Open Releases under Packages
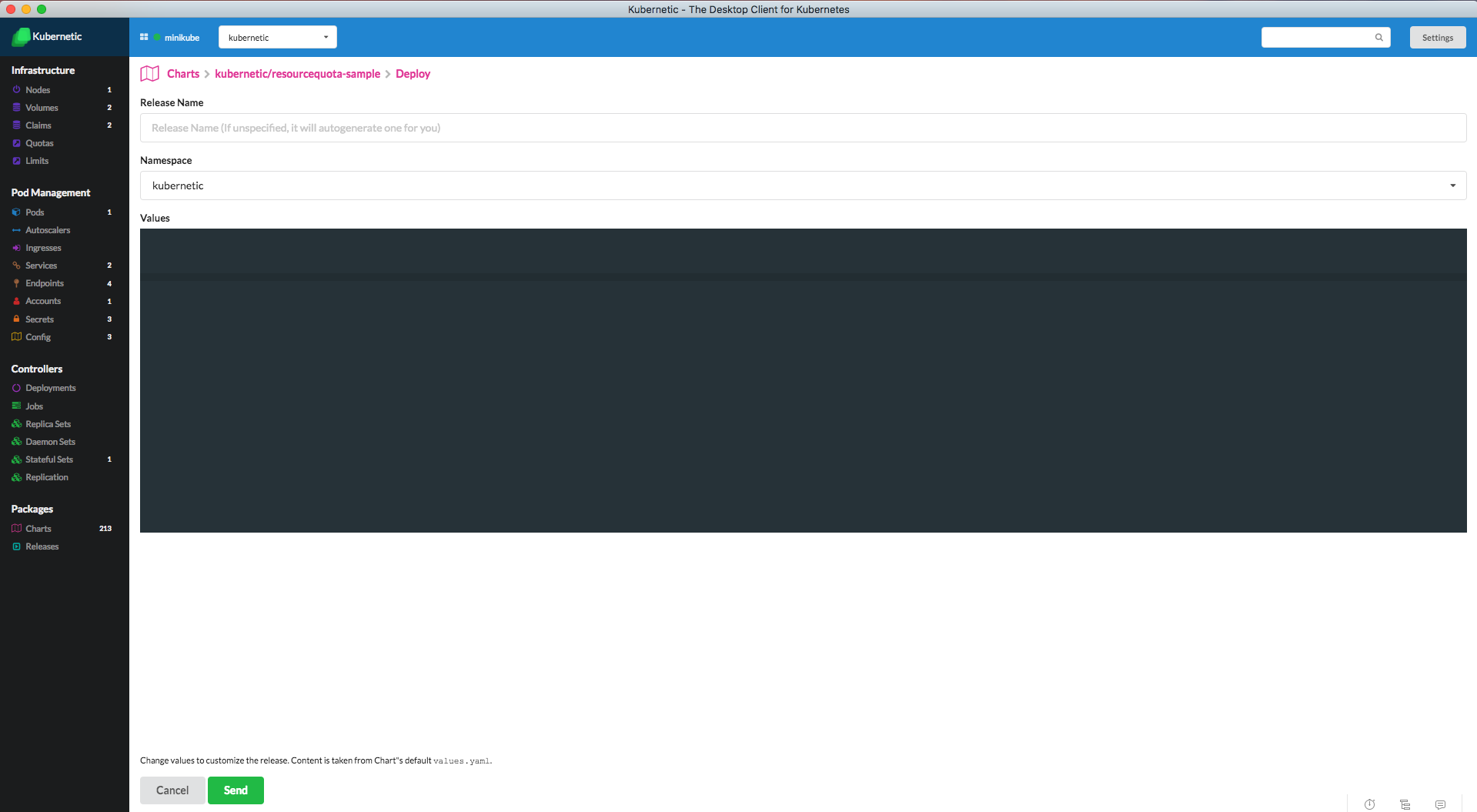This screenshot has width=1477, height=812. tap(42, 546)
